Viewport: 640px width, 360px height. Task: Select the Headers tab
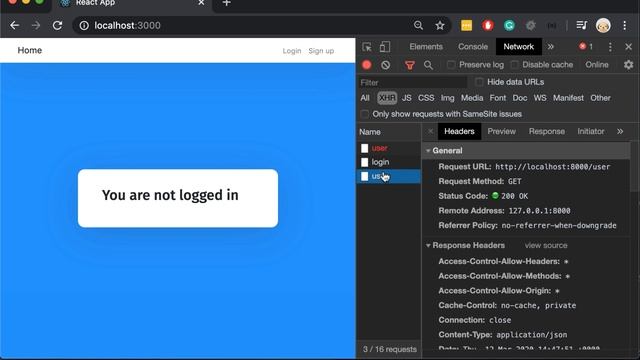point(459,131)
